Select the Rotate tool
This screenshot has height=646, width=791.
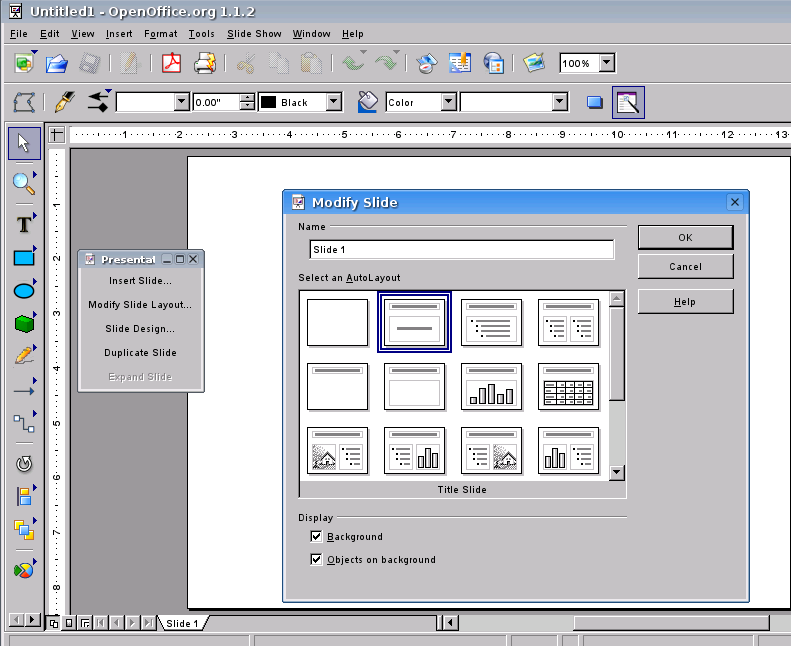coord(24,463)
